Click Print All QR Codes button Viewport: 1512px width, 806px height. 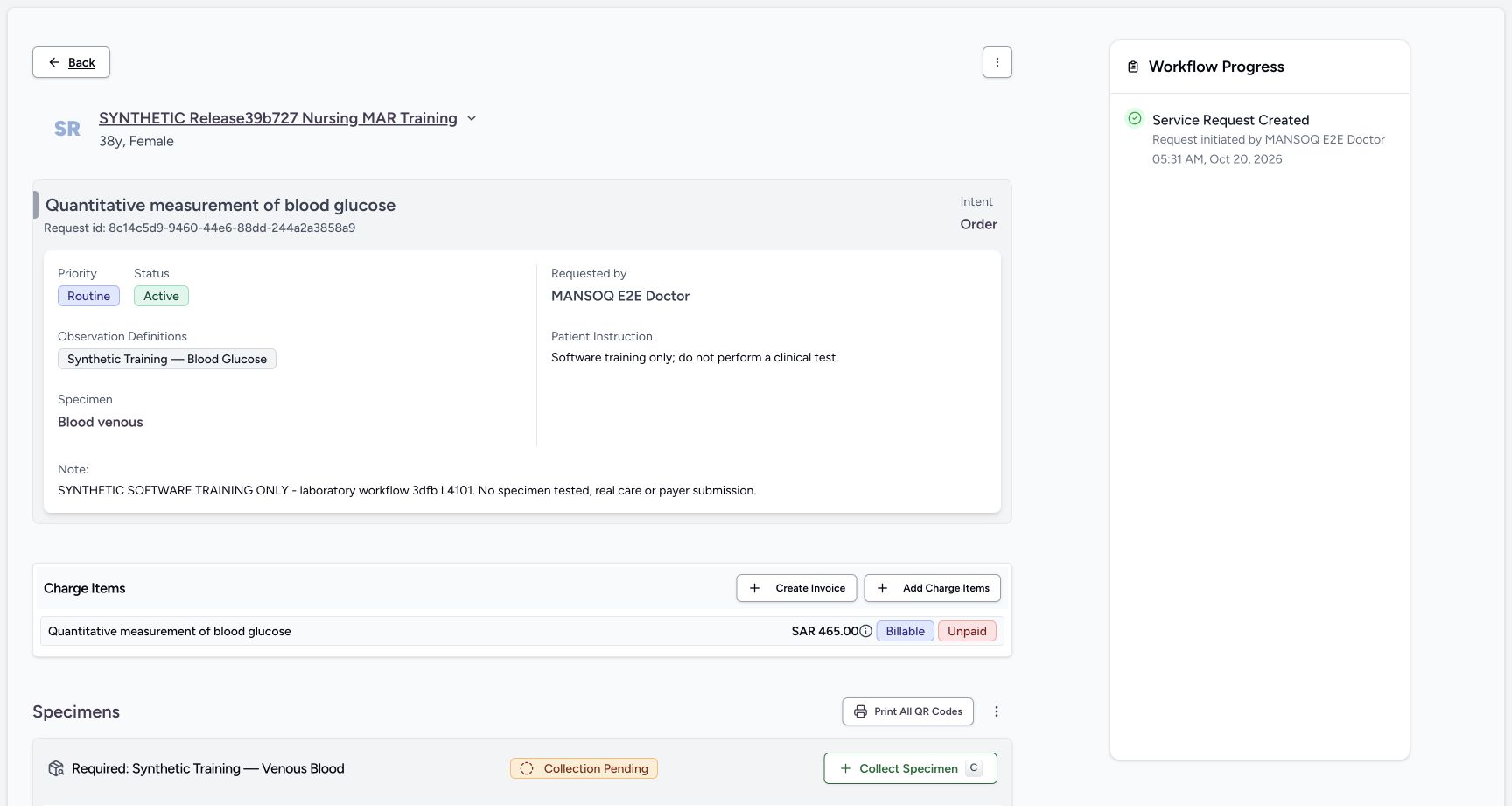[x=907, y=711]
